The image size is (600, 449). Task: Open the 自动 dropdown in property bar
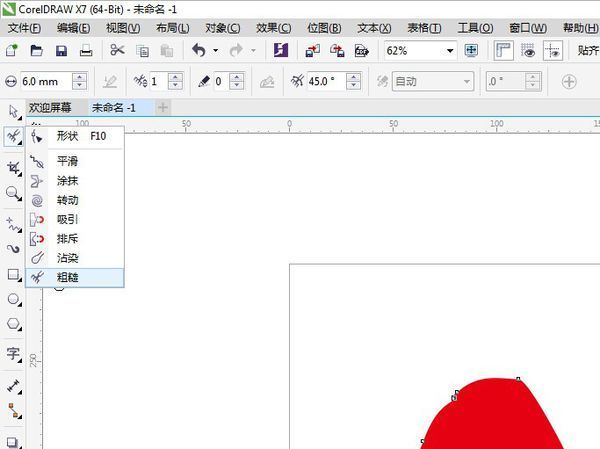pyautogui.click(x=465, y=82)
